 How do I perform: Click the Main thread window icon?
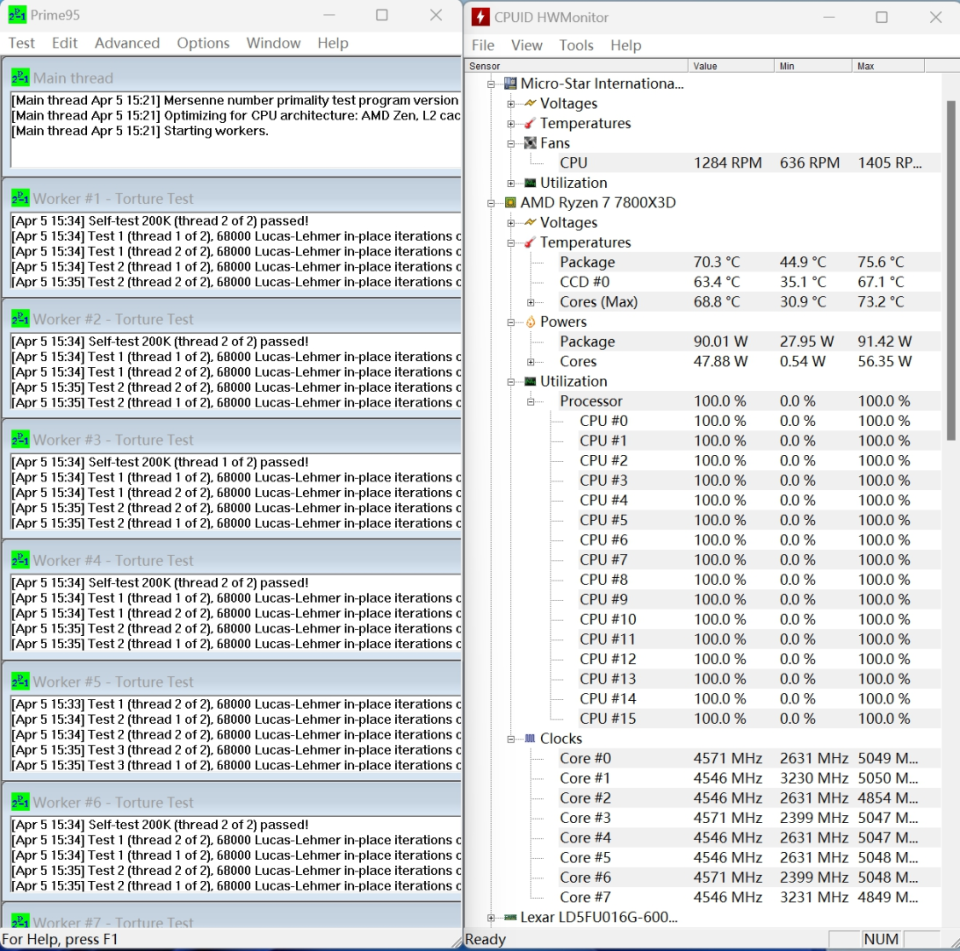click(20, 77)
